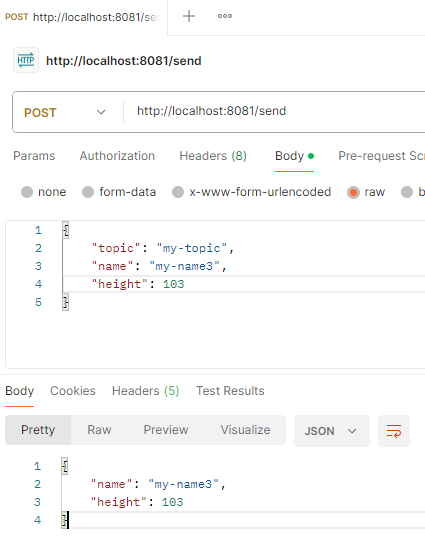Select the x-www-form-urlencoded radio option
The width and height of the screenshot is (425, 542).
point(178,192)
